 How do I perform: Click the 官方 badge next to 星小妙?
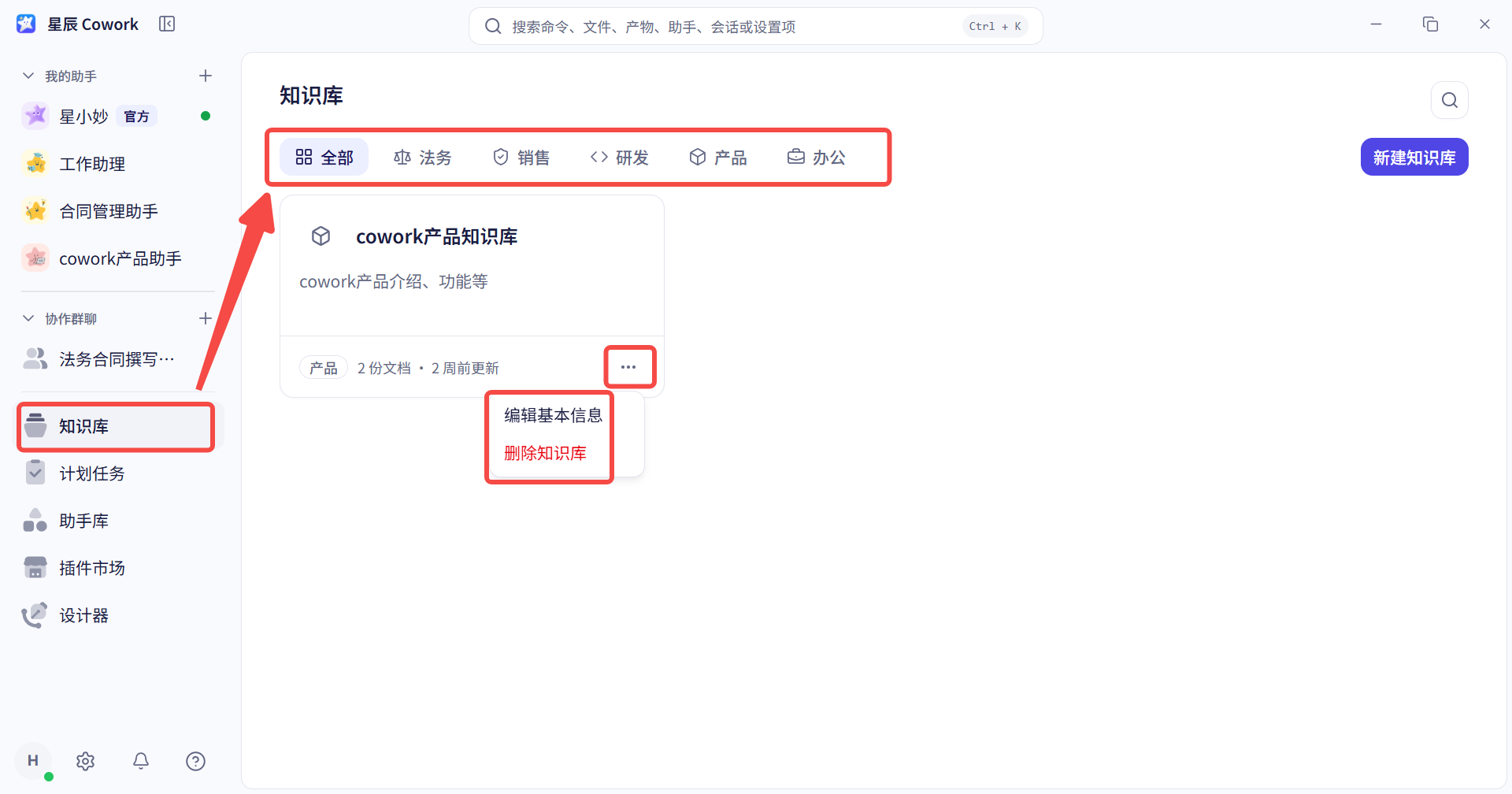[x=137, y=117]
